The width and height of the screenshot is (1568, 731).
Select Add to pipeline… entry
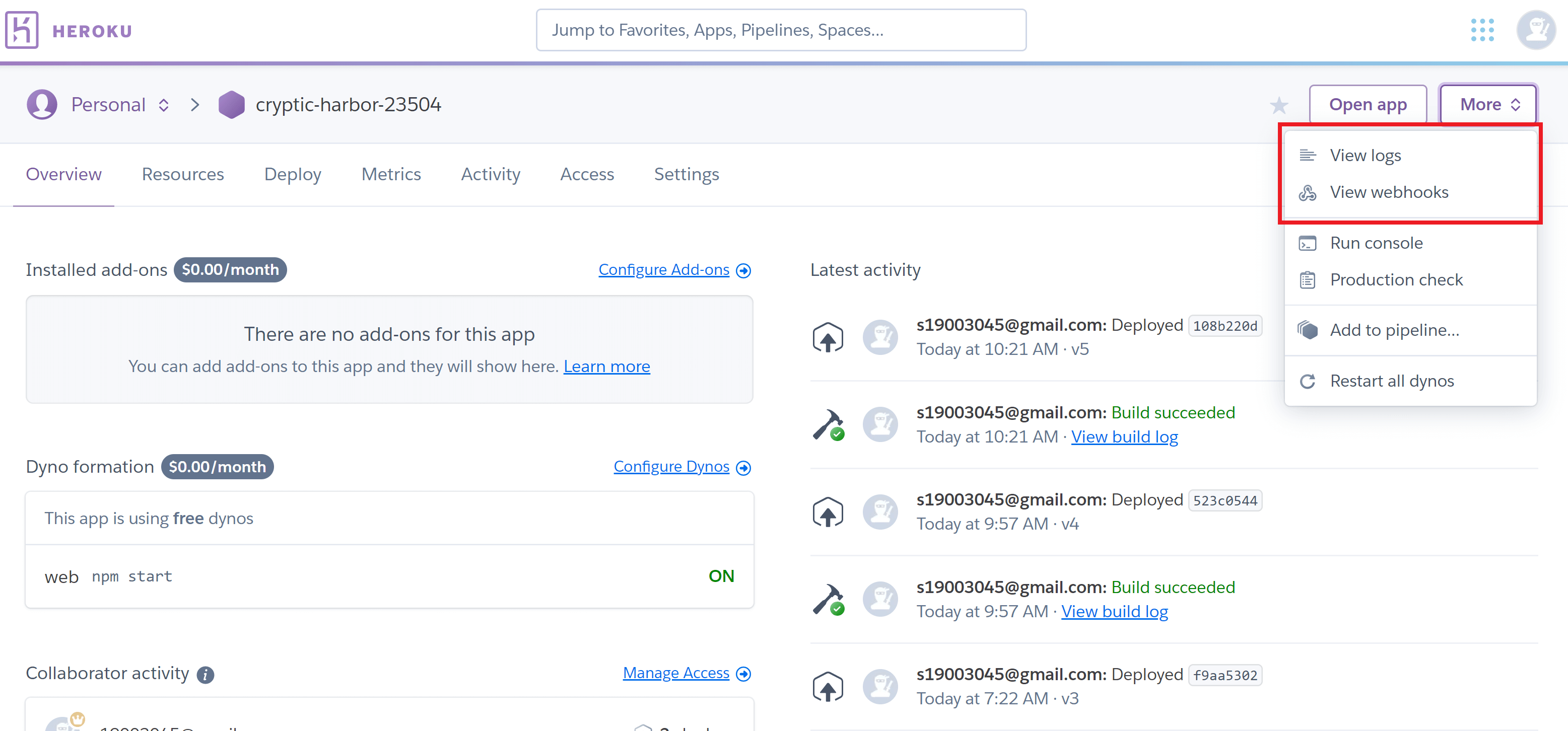(1410, 330)
